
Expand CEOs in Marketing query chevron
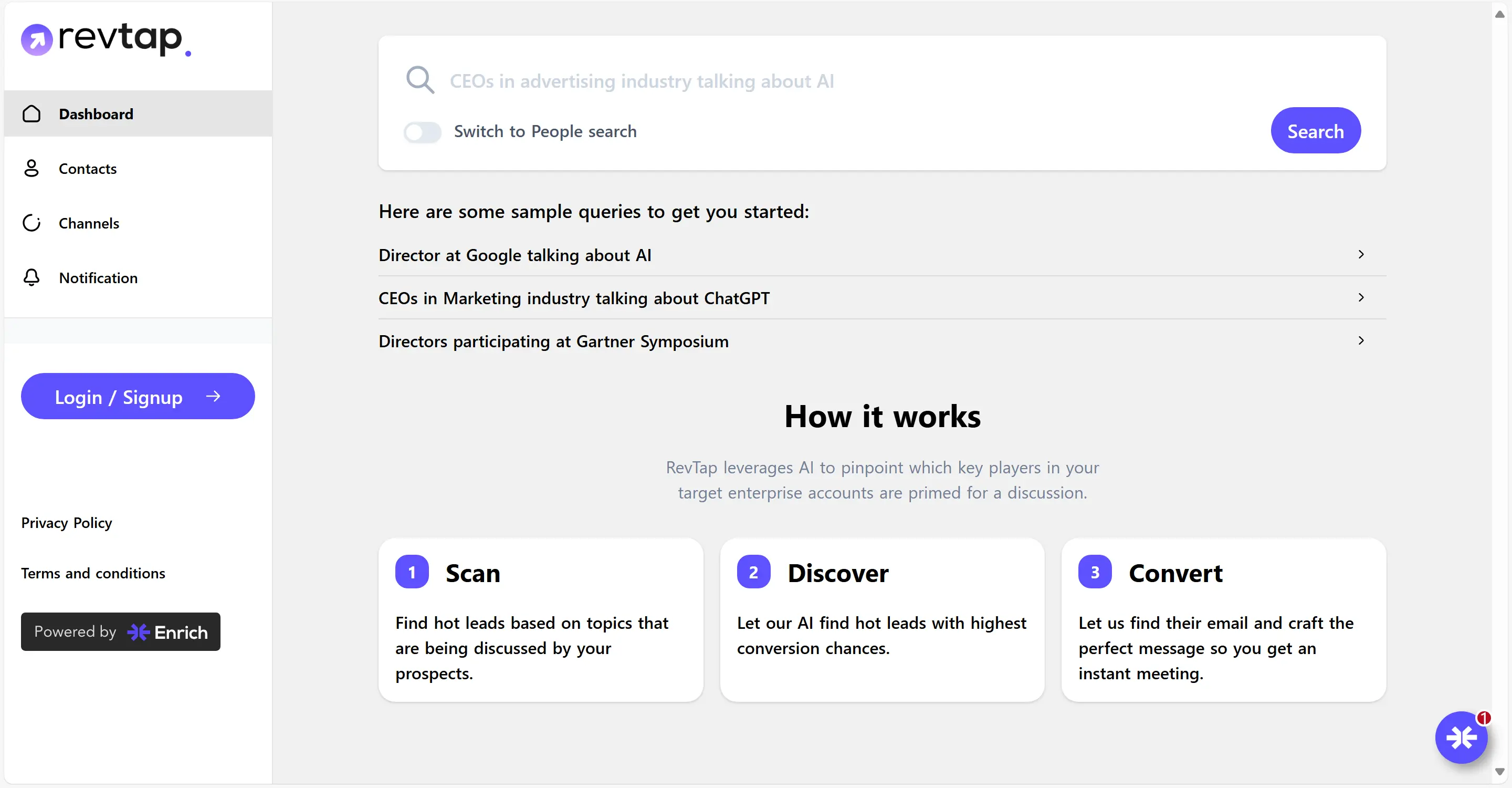1361,298
